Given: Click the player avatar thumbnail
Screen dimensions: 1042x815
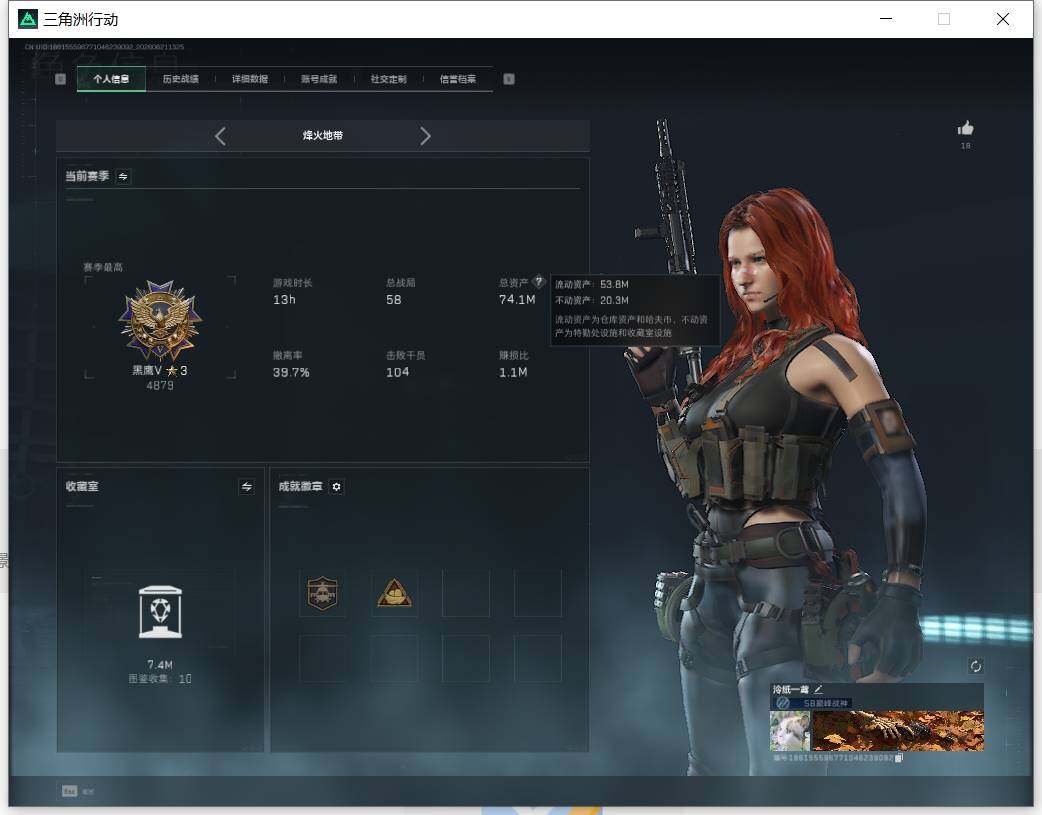Looking at the screenshot, I should pos(790,731).
